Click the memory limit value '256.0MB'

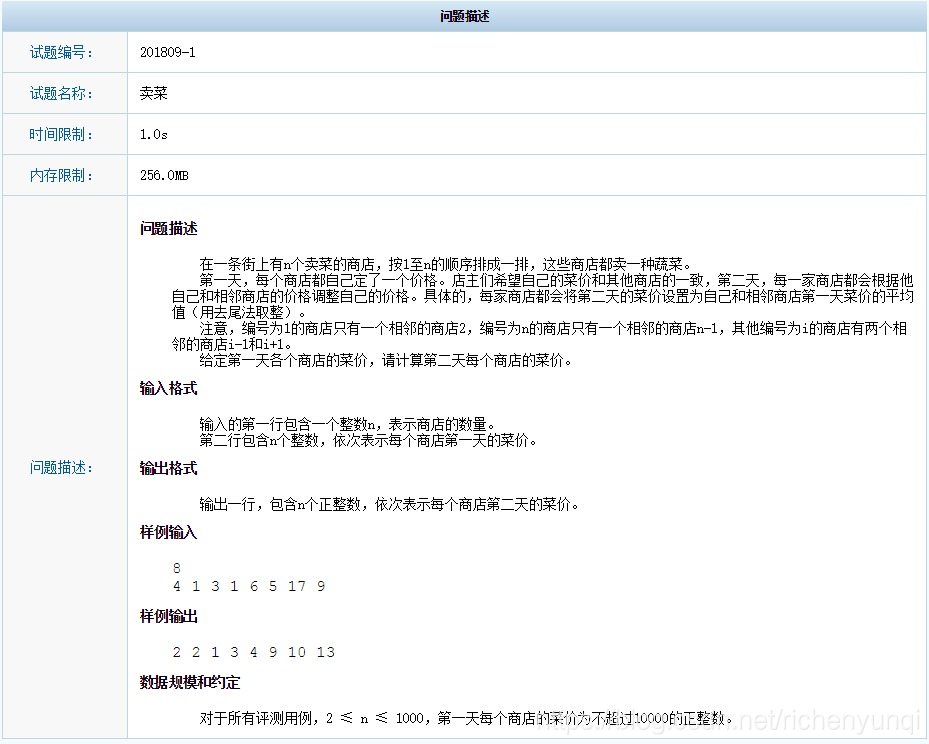164,175
